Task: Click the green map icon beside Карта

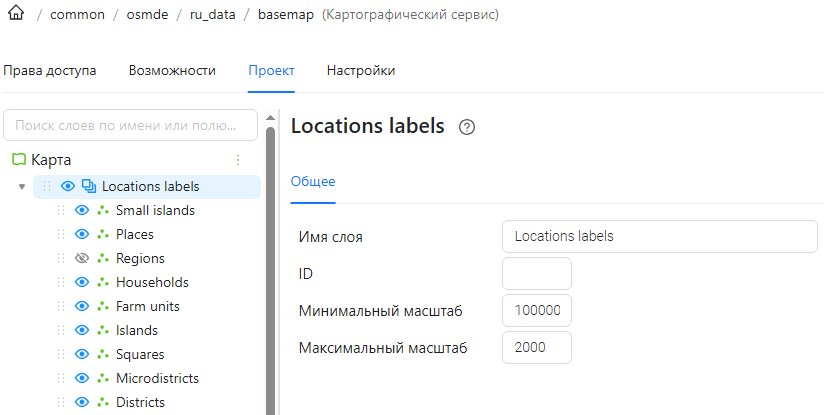Action: (19, 159)
